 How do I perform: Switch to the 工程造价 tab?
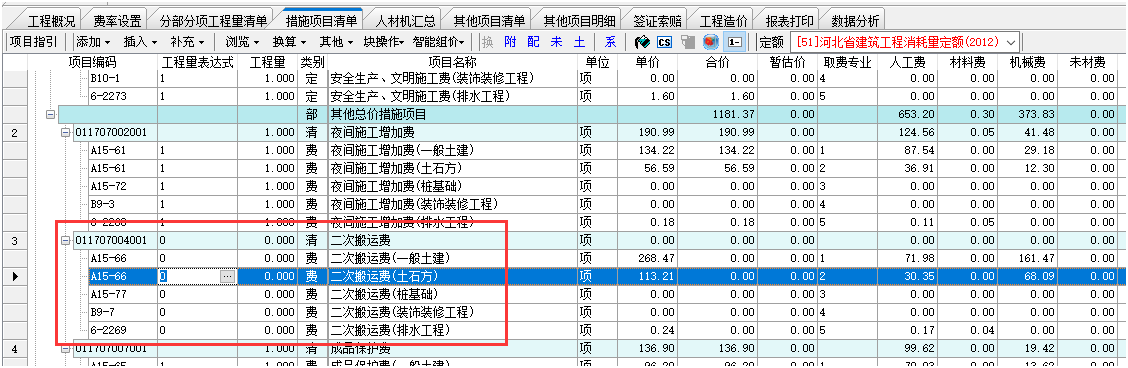[x=724, y=19]
